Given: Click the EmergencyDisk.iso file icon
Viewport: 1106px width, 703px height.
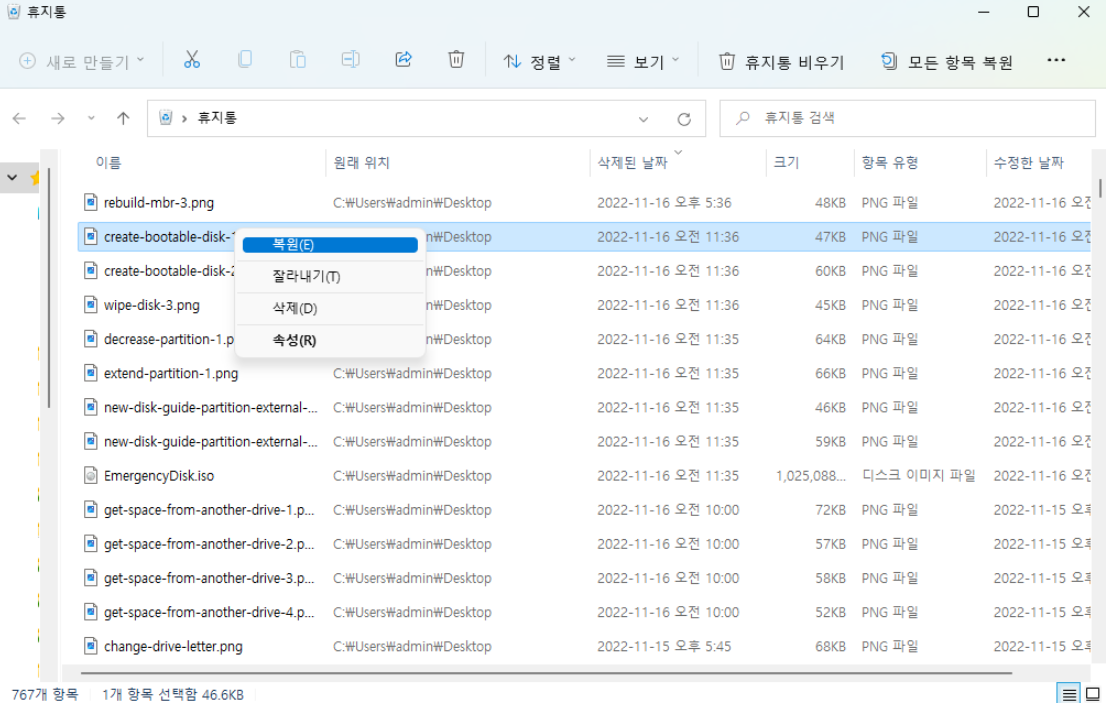Looking at the screenshot, I should click(x=90, y=476).
